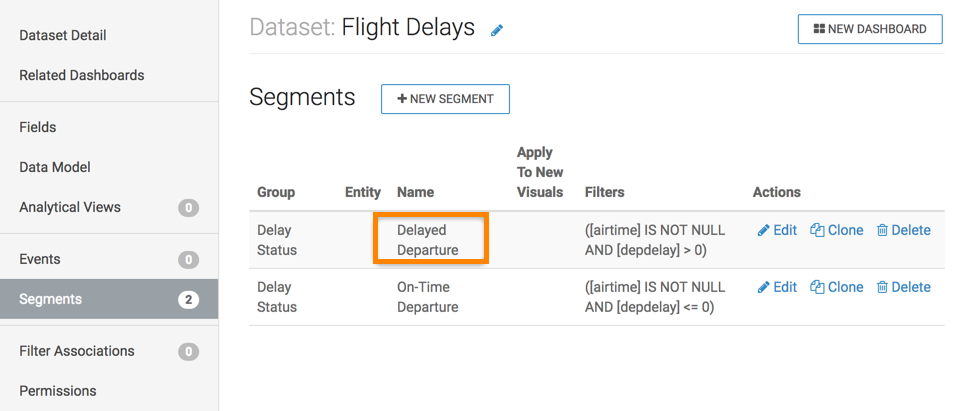
Task: Go to the Permissions page
Action: [x=58, y=391]
